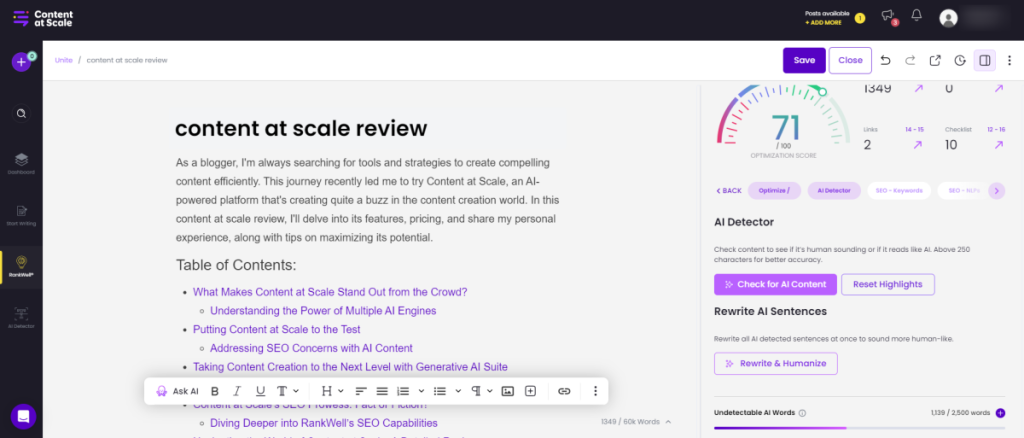The image size is (1024, 438).
Task: Click the heading H icon
Action: (327, 391)
